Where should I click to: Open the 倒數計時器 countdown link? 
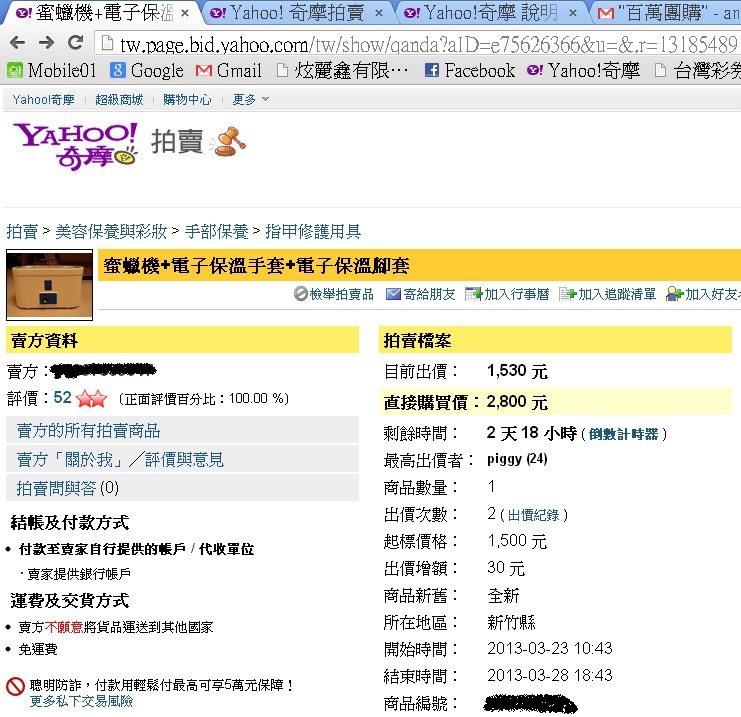click(623, 434)
